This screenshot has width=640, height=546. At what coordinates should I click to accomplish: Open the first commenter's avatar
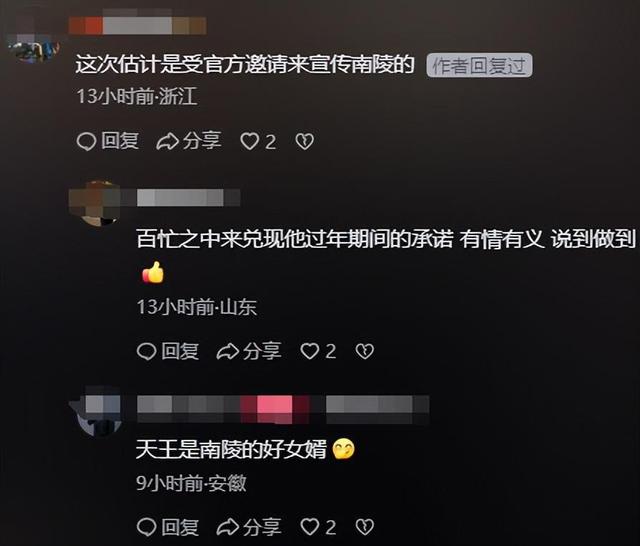point(34,47)
